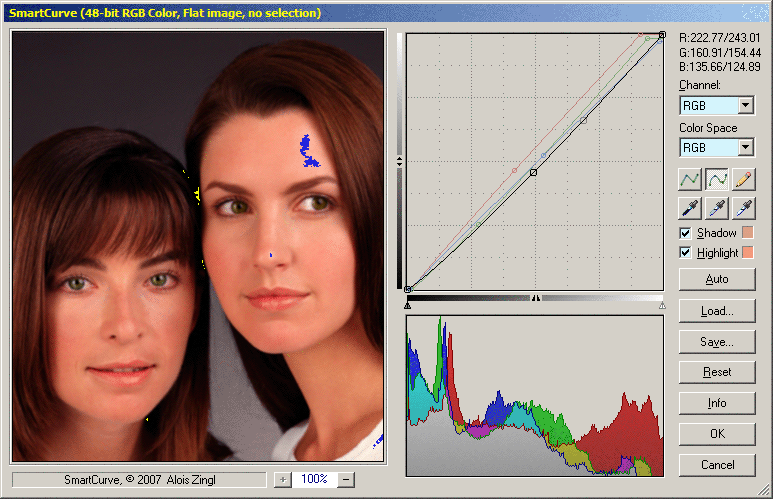Select the smooth spline curve mode icon
The width and height of the screenshot is (773, 499).
click(717, 179)
